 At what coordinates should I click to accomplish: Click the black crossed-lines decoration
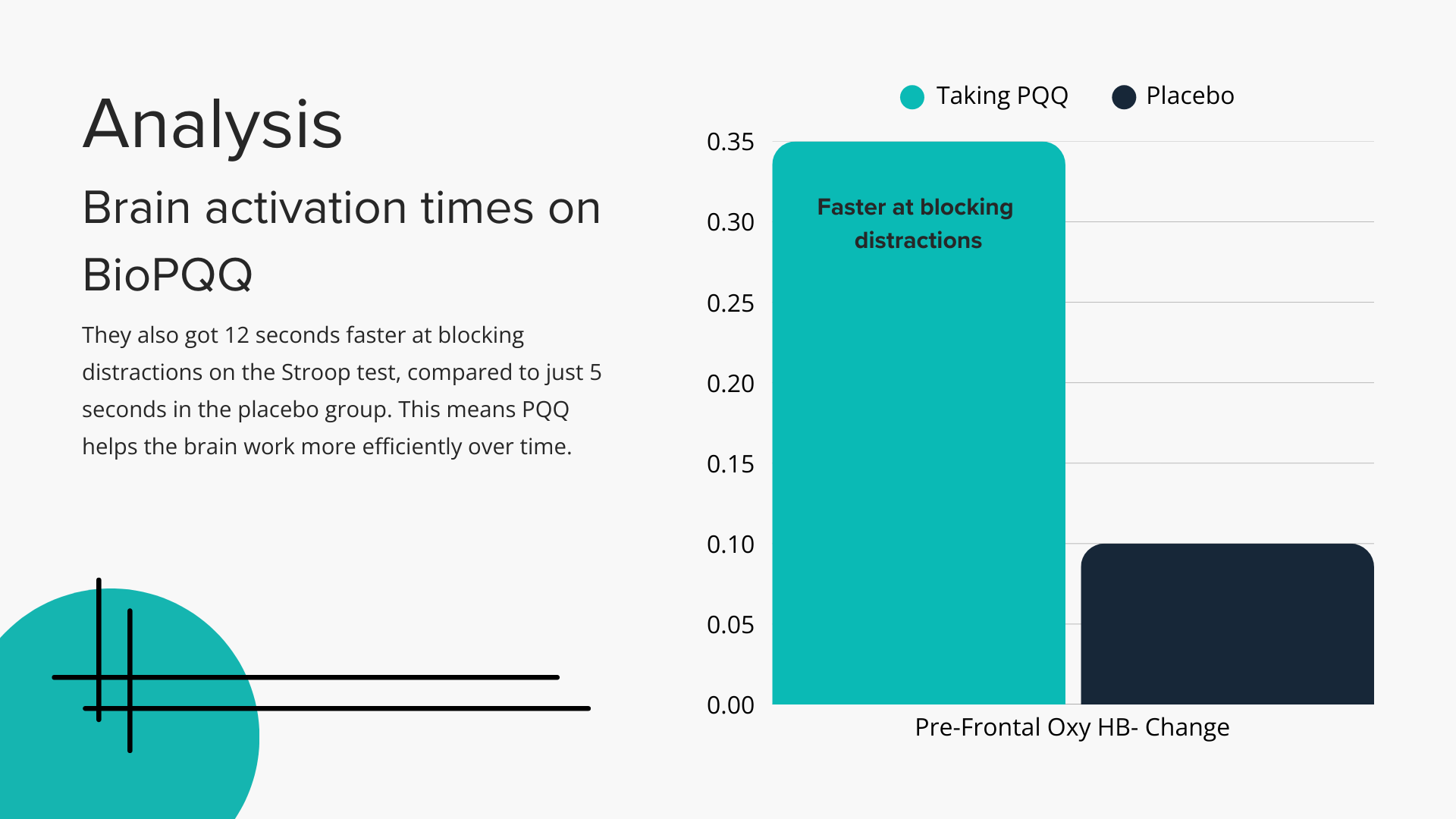(x=341, y=677)
